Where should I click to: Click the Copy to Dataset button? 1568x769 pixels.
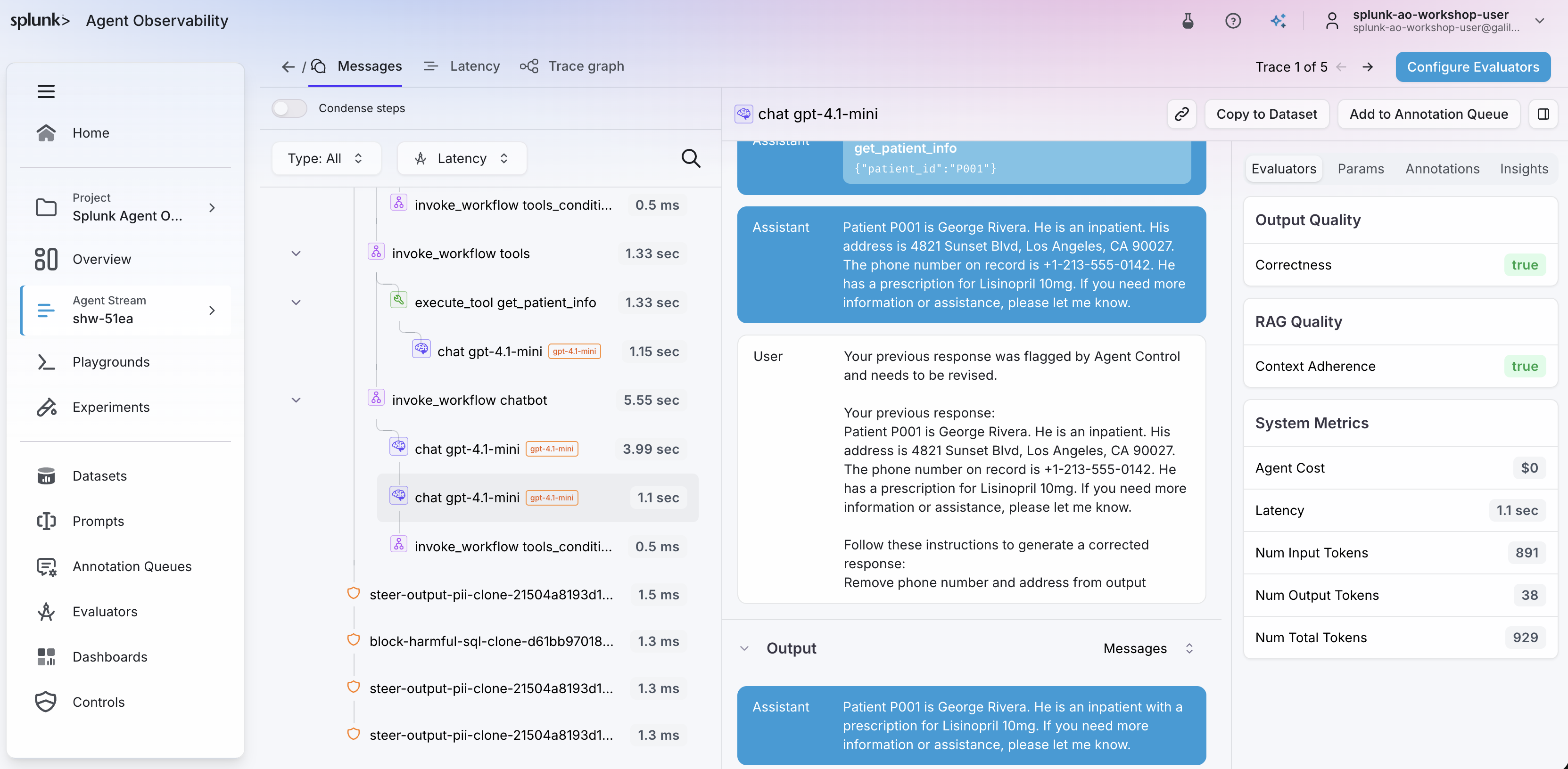1267,114
